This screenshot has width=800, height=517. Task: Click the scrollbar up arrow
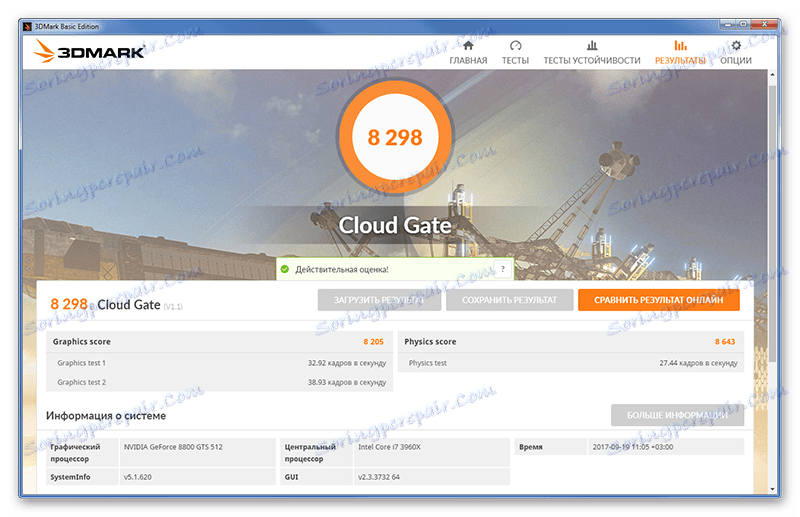772,75
